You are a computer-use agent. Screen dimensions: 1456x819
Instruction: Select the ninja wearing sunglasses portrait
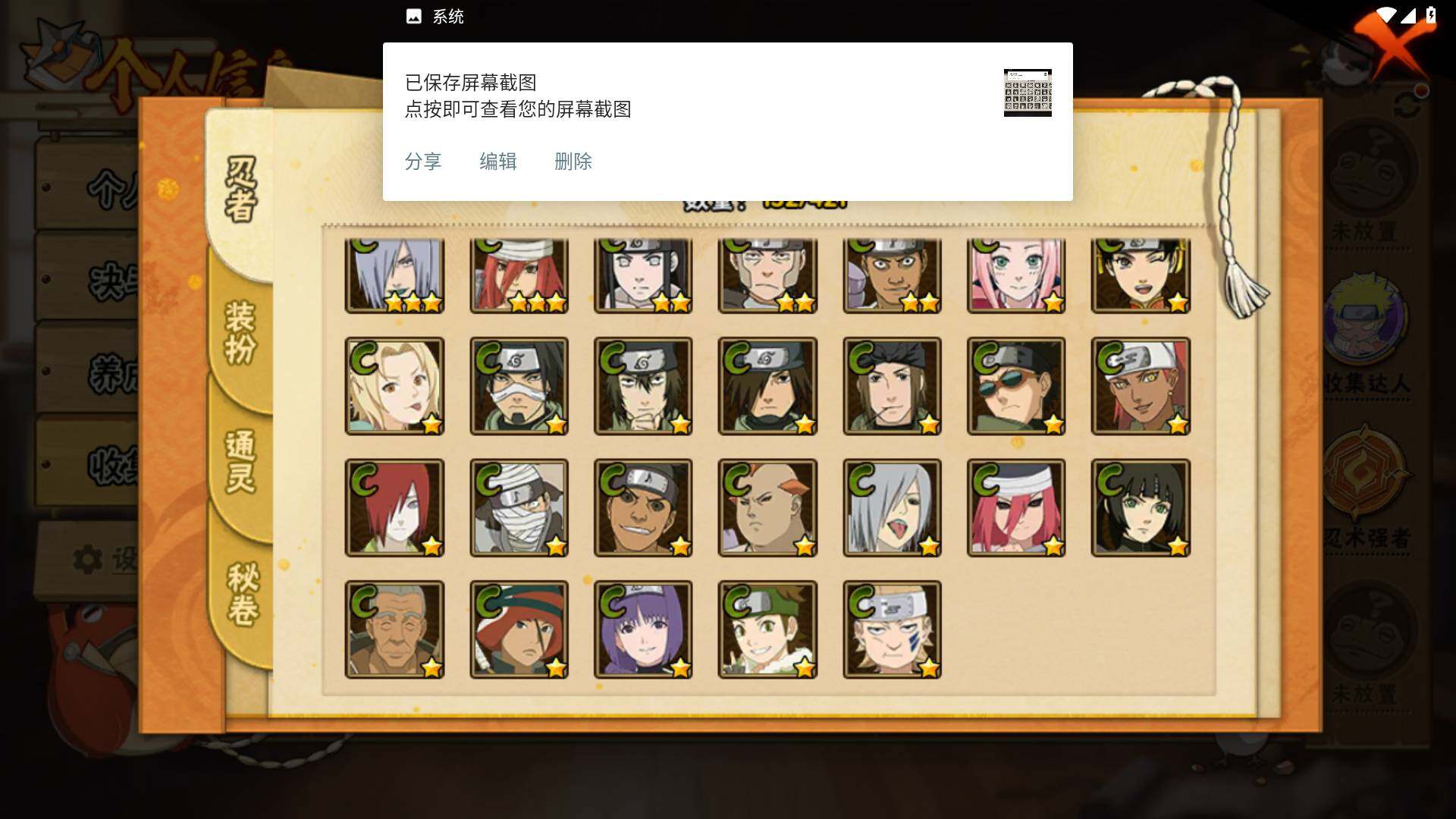1016,386
